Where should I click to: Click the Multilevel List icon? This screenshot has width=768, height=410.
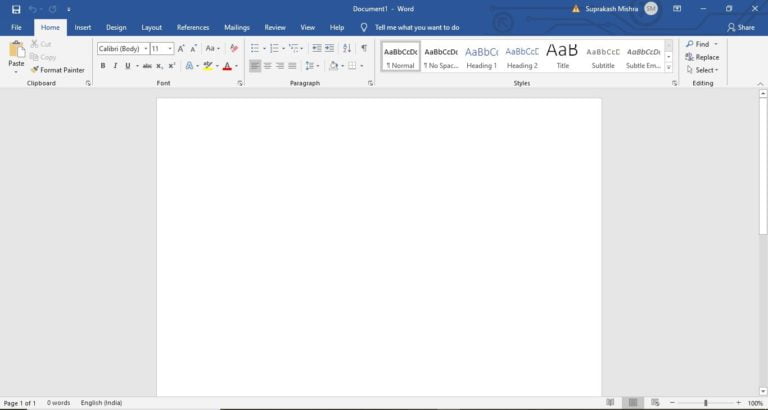[293, 48]
